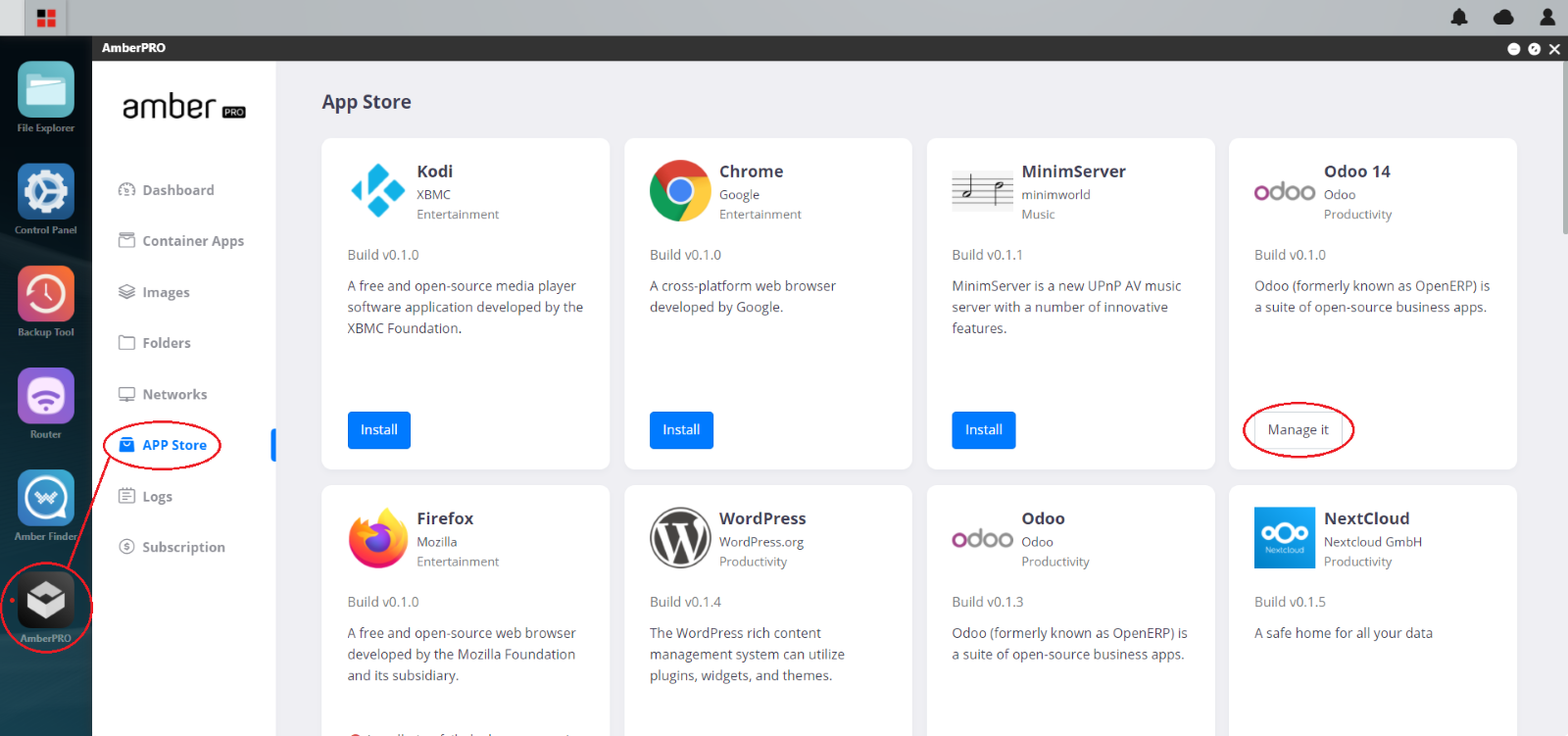The image size is (1568, 736).
Task: Install the MinimServer app
Action: click(984, 430)
